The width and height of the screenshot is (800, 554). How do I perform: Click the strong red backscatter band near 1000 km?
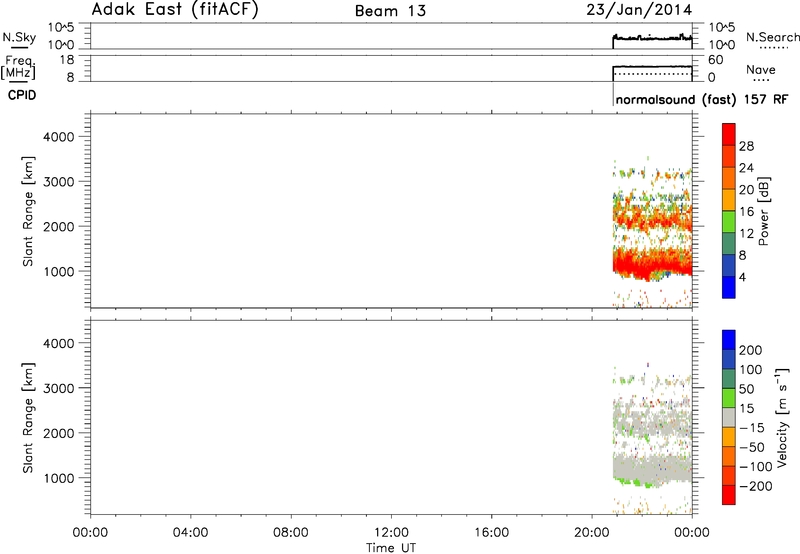tap(652, 264)
